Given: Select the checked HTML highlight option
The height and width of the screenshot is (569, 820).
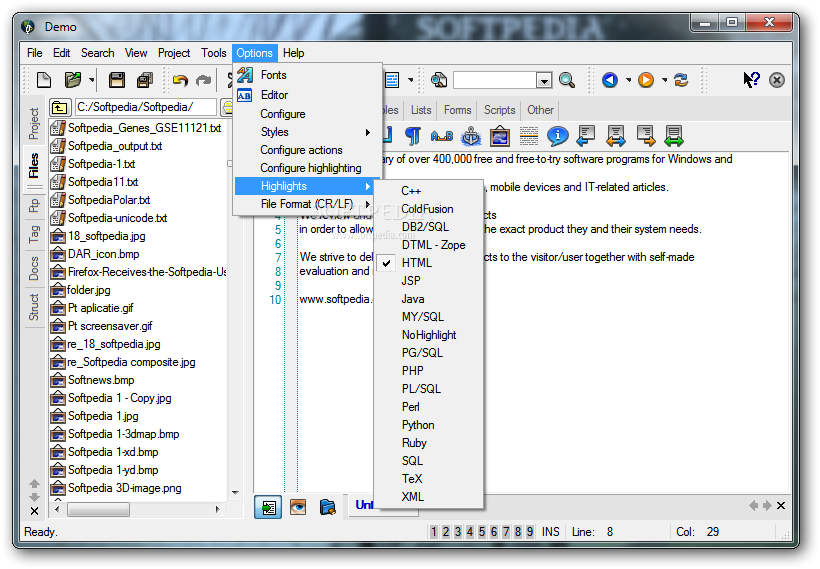Looking at the screenshot, I should click(x=428, y=263).
